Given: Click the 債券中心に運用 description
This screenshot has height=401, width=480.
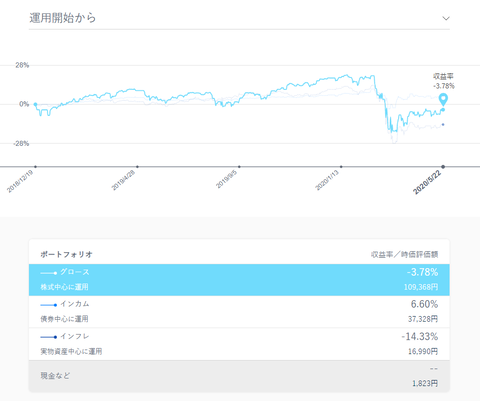Looking at the screenshot, I should click(x=64, y=319).
